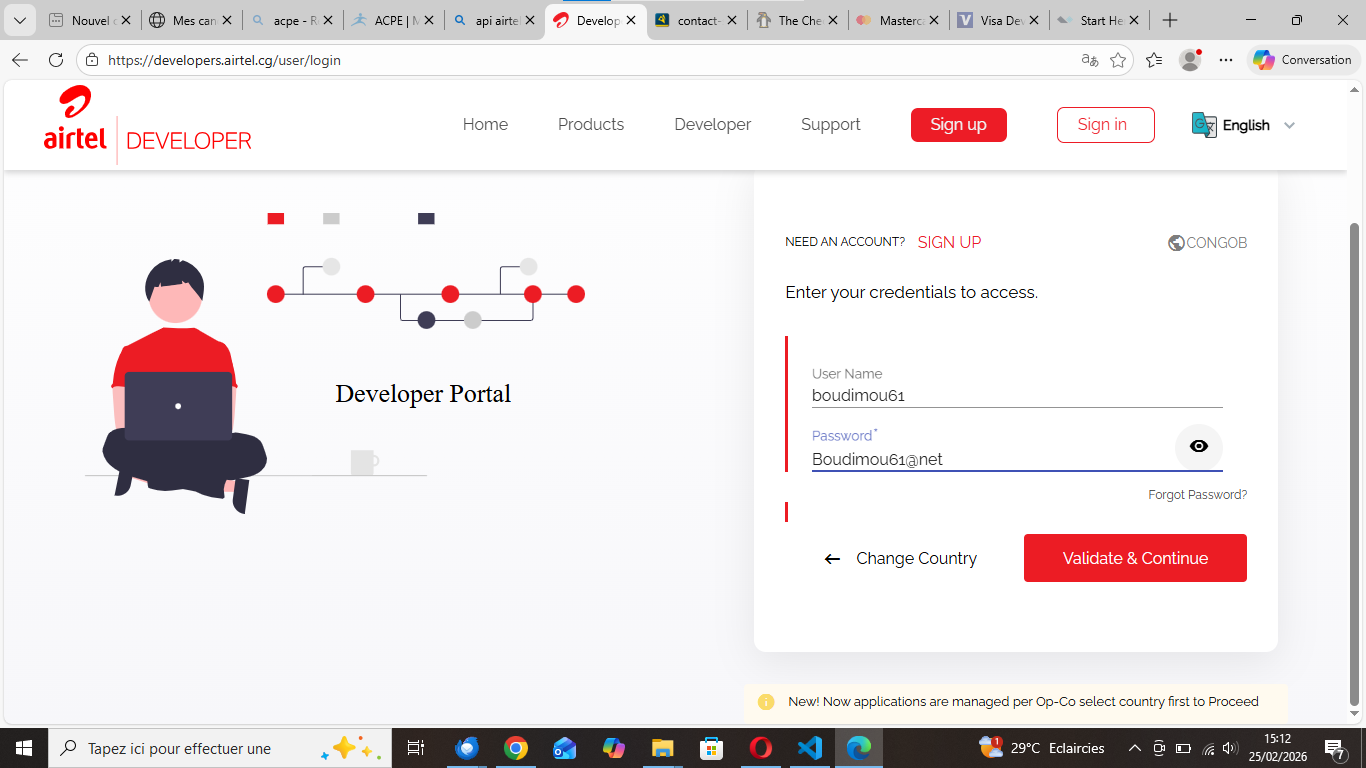Click the Windows taskbar search box
The image size is (1366, 768).
click(218, 748)
